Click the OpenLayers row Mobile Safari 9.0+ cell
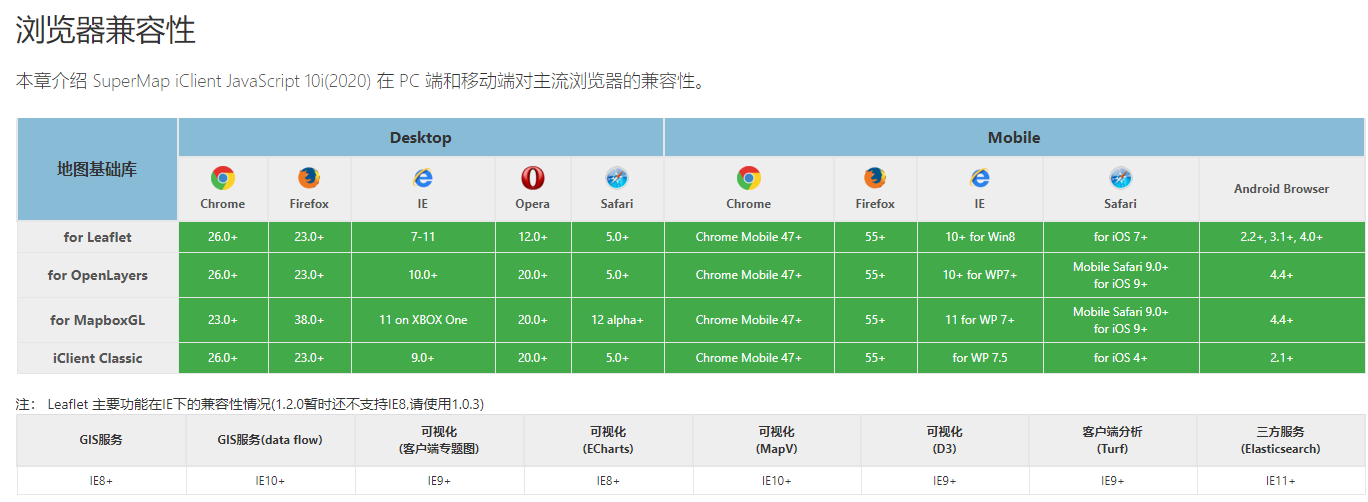Screen dimensions: 1368x502 1120,275
